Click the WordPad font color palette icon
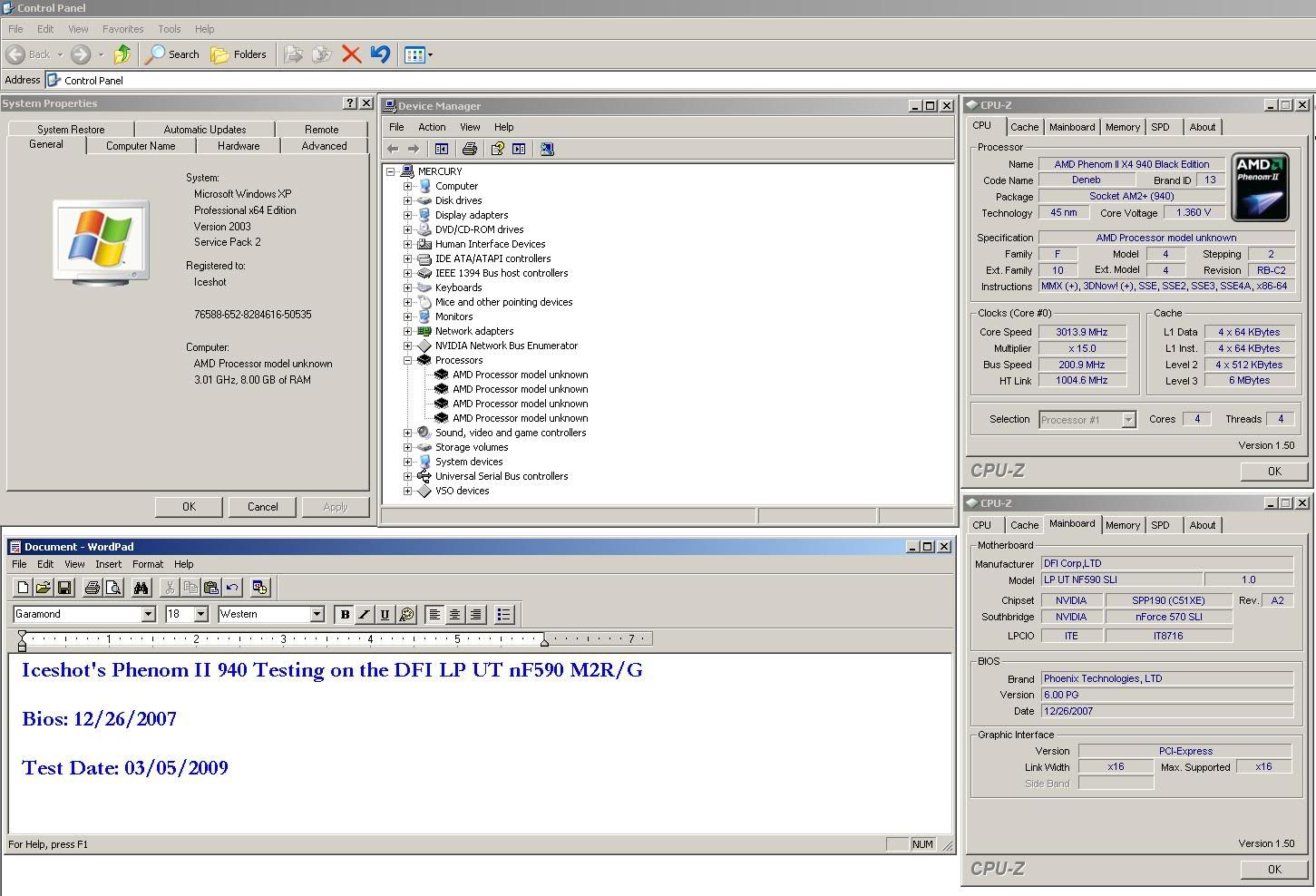 click(x=406, y=615)
